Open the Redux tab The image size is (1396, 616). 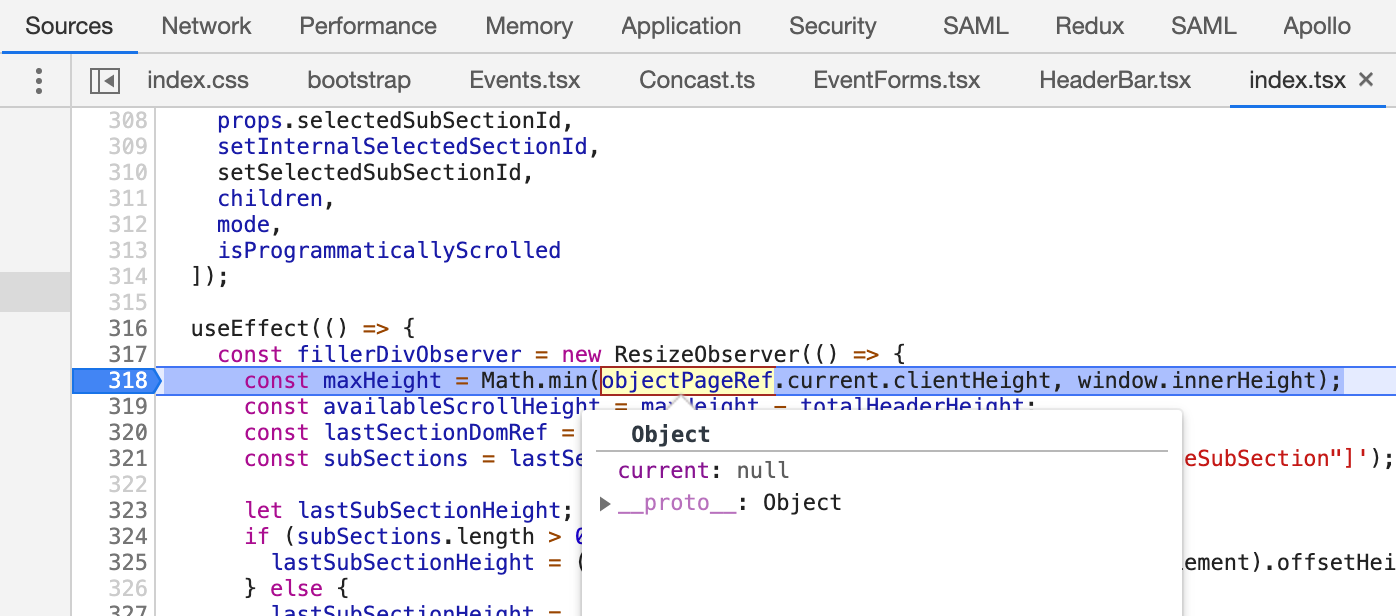click(1089, 26)
